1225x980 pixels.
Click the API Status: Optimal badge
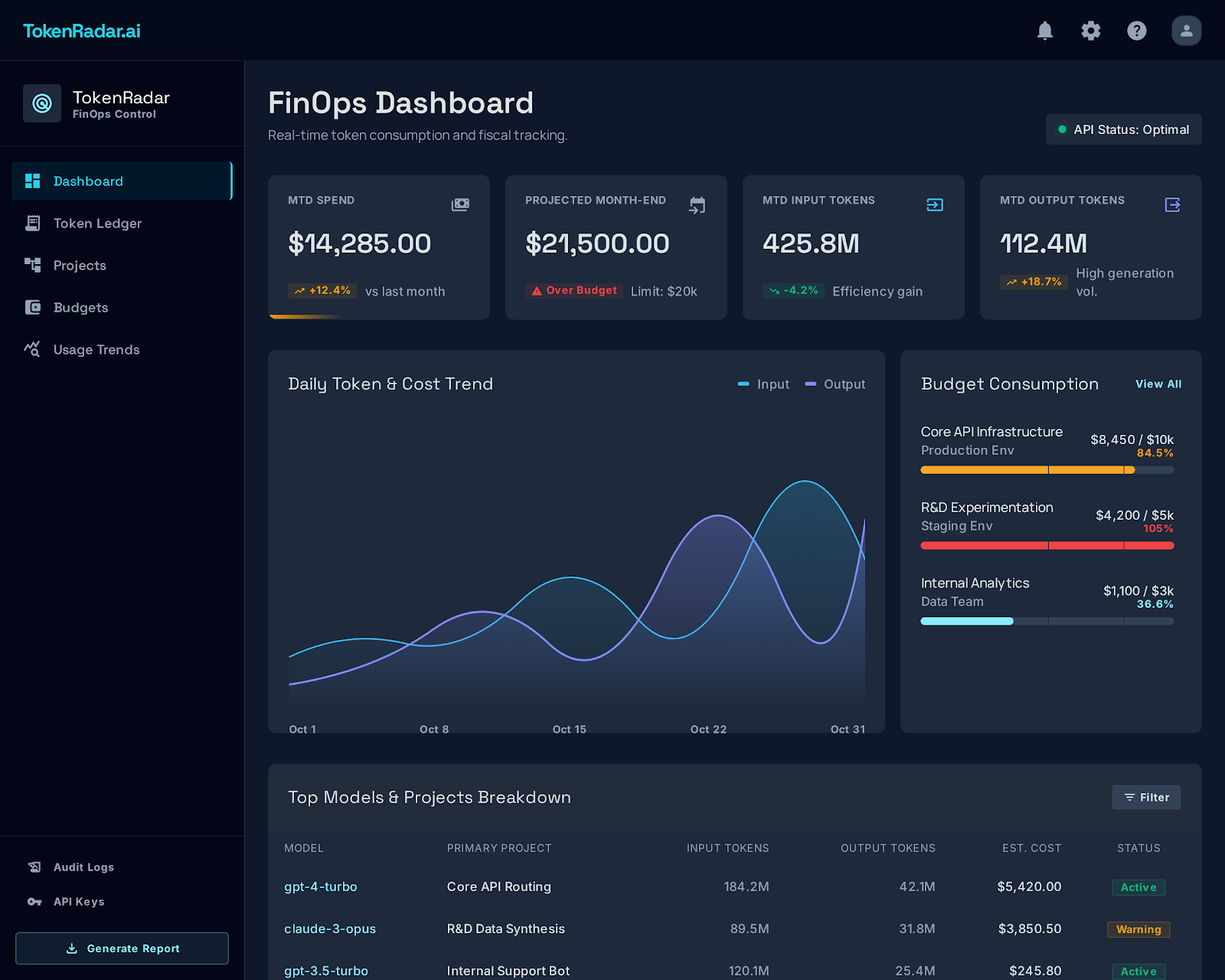(1124, 129)
